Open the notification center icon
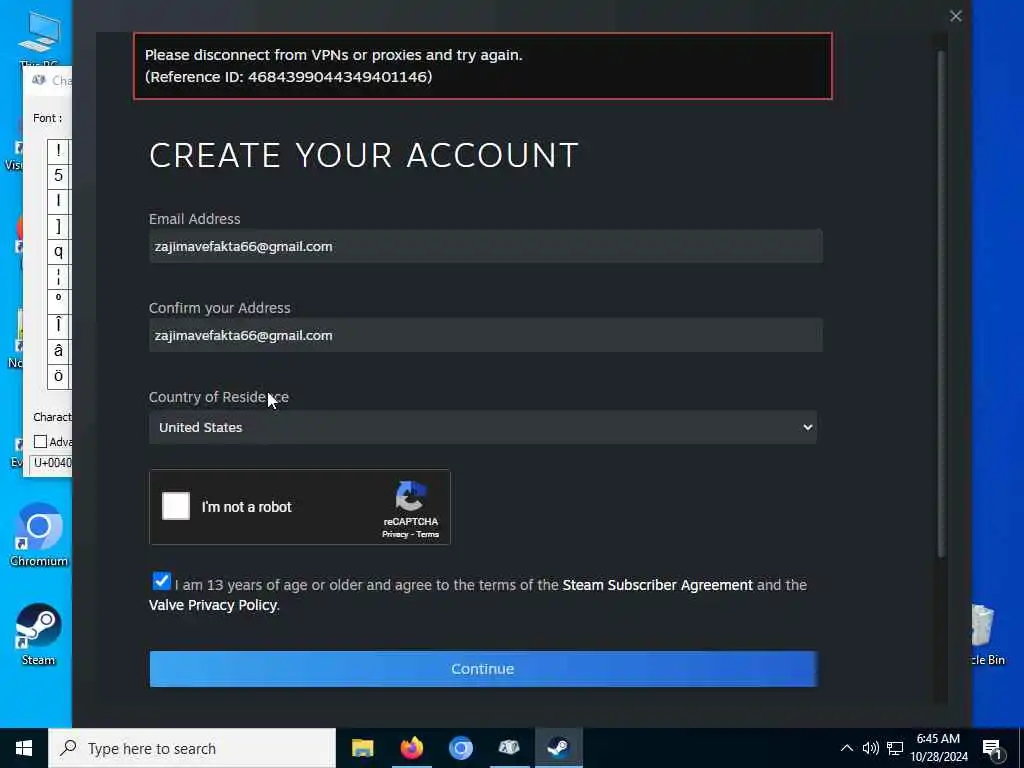Screen dimensions: 1024x768 (993, 749)
